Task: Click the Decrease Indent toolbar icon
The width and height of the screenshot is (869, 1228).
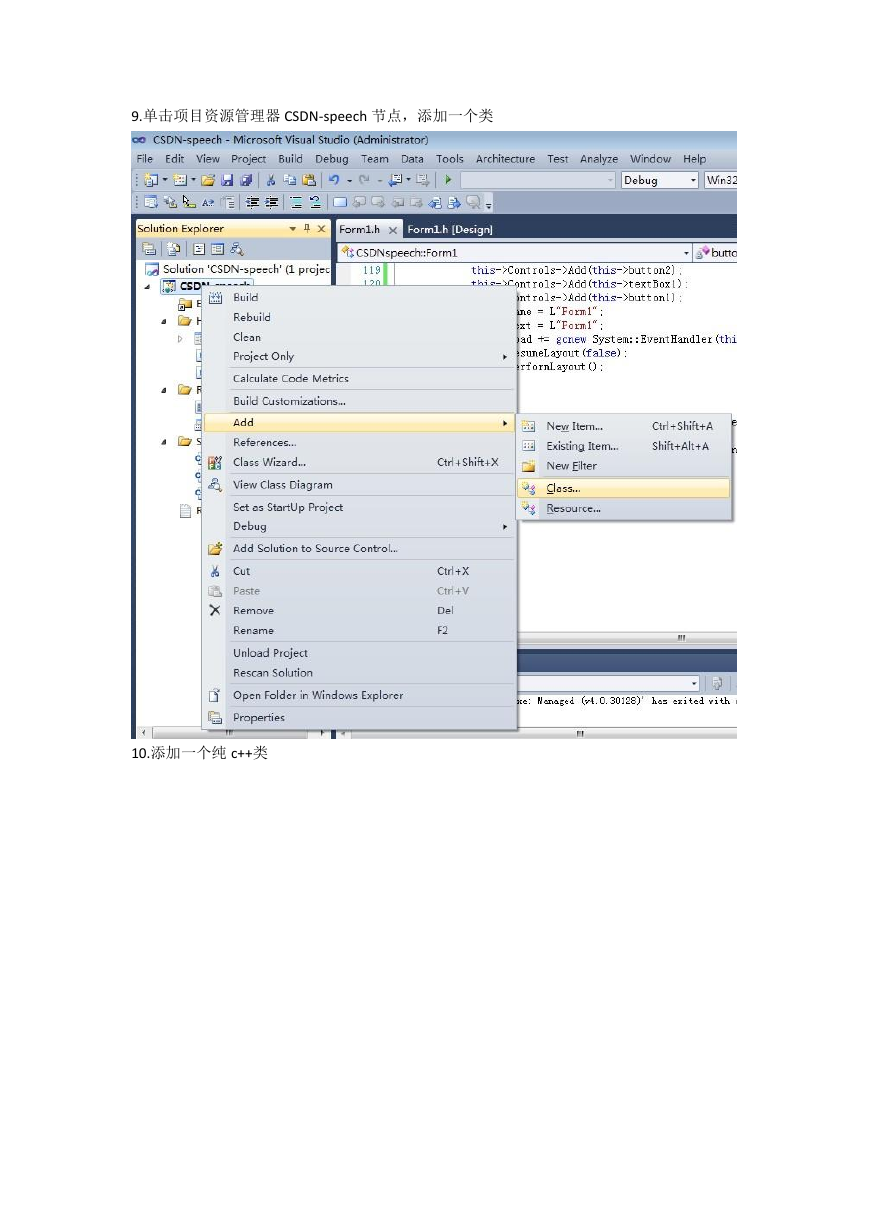Action: (x=251, y=202)
